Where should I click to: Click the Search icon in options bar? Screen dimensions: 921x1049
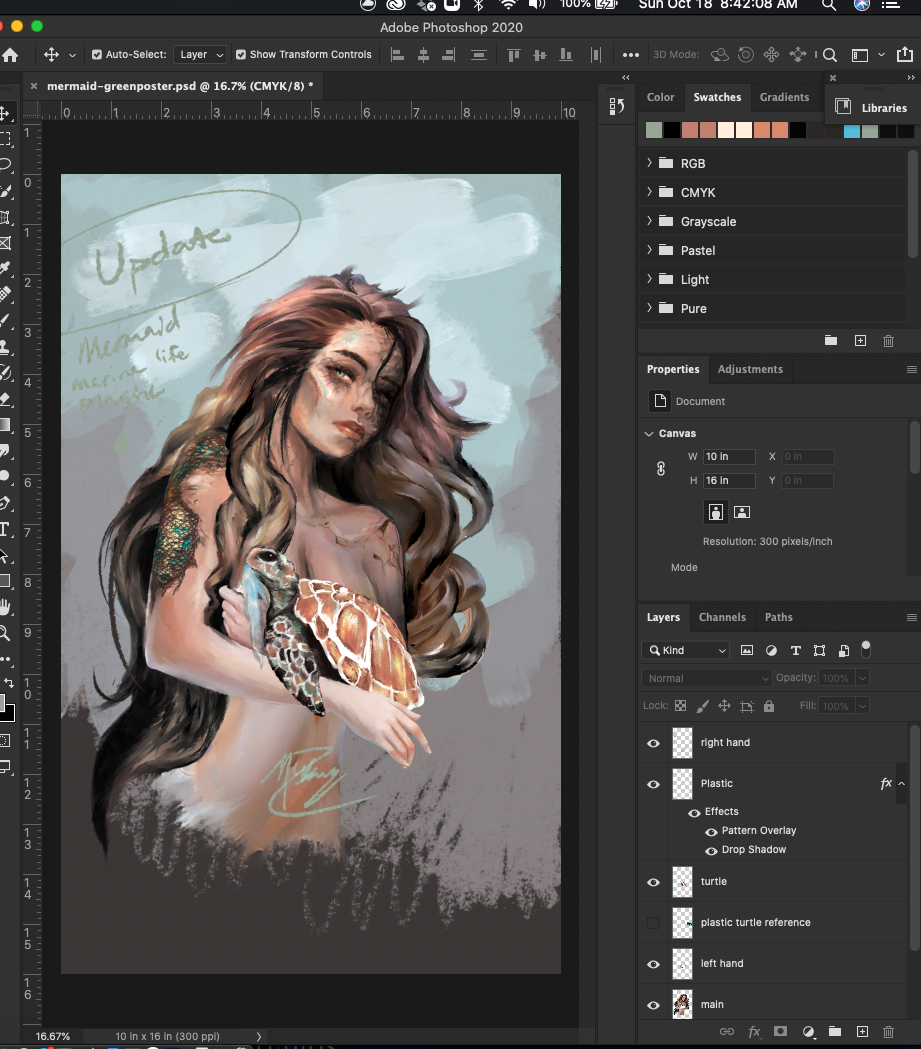829,55
